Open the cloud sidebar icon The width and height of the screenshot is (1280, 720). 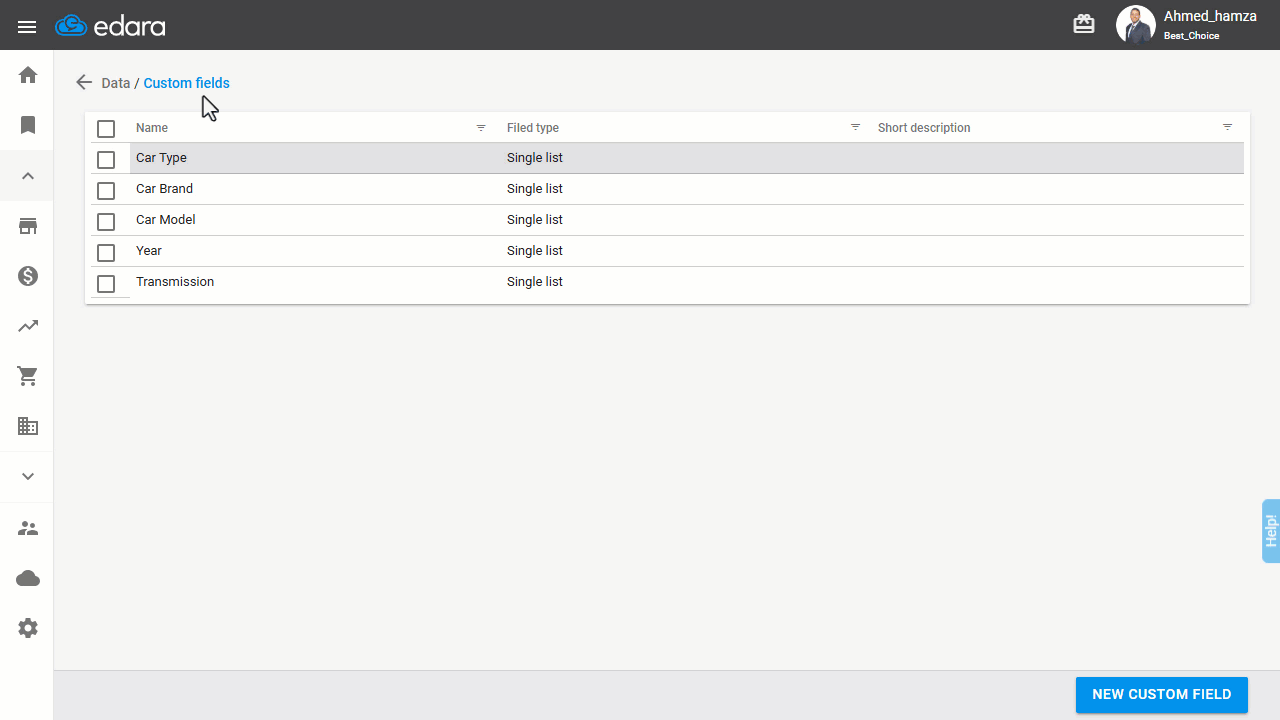(28, 578)
